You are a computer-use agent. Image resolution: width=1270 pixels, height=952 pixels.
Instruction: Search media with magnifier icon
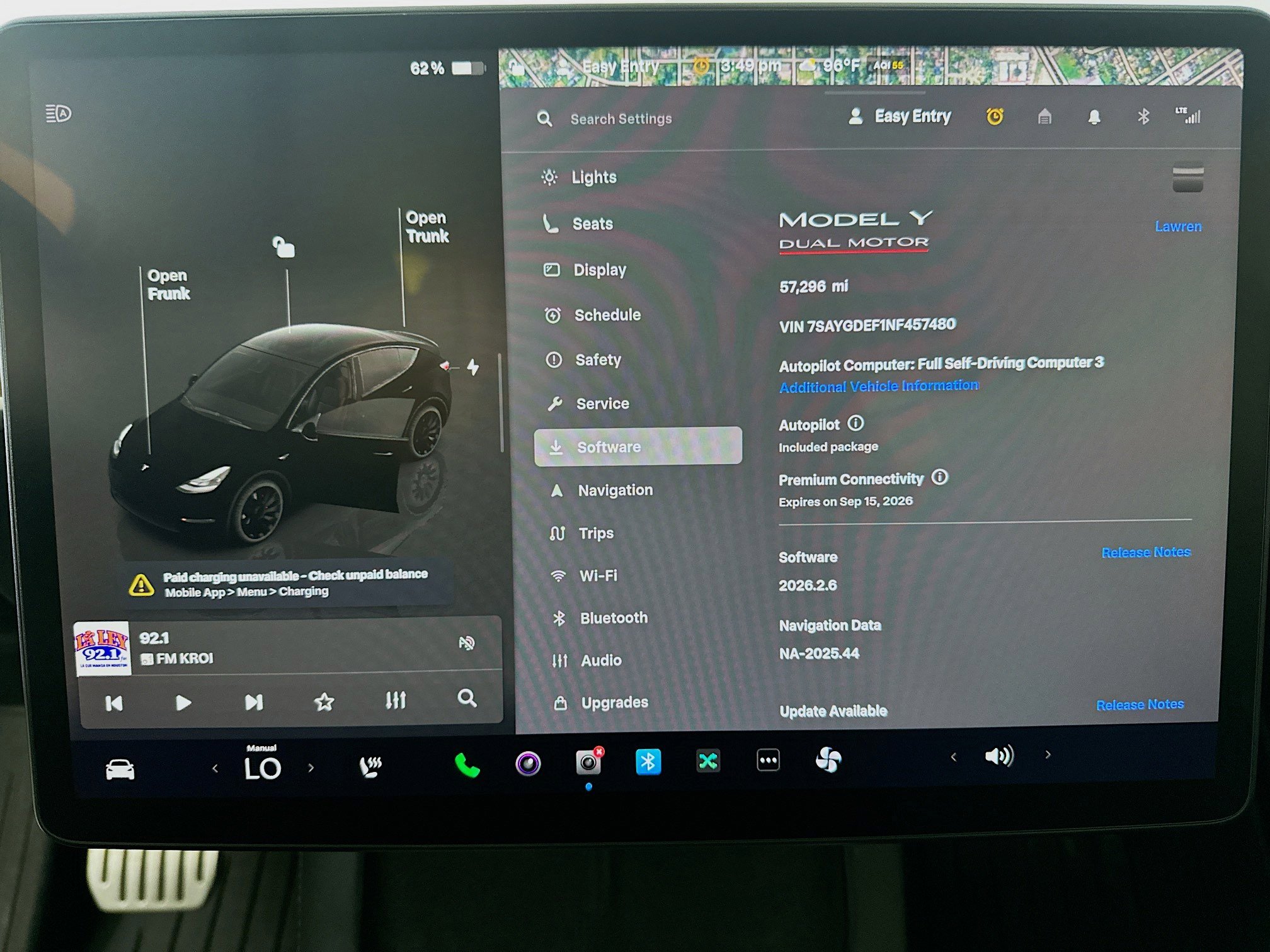point(467,698)
